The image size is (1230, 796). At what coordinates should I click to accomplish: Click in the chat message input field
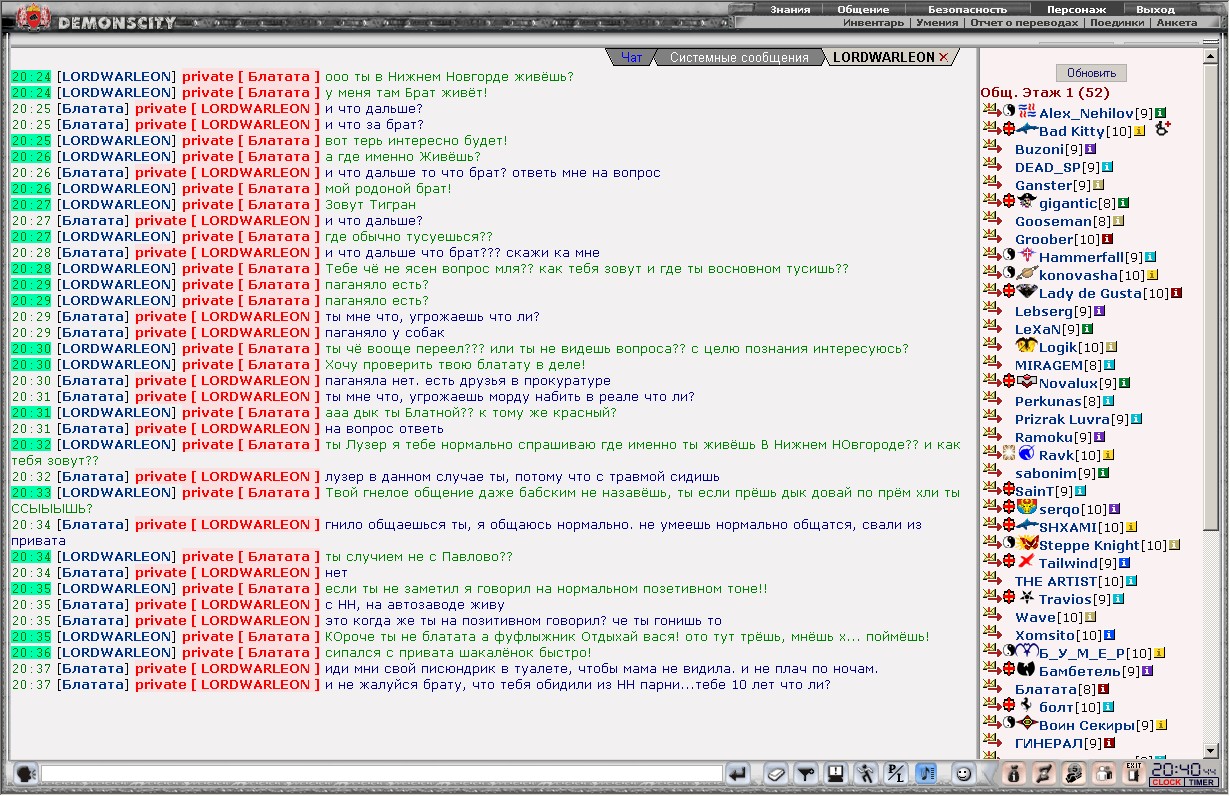380,773
